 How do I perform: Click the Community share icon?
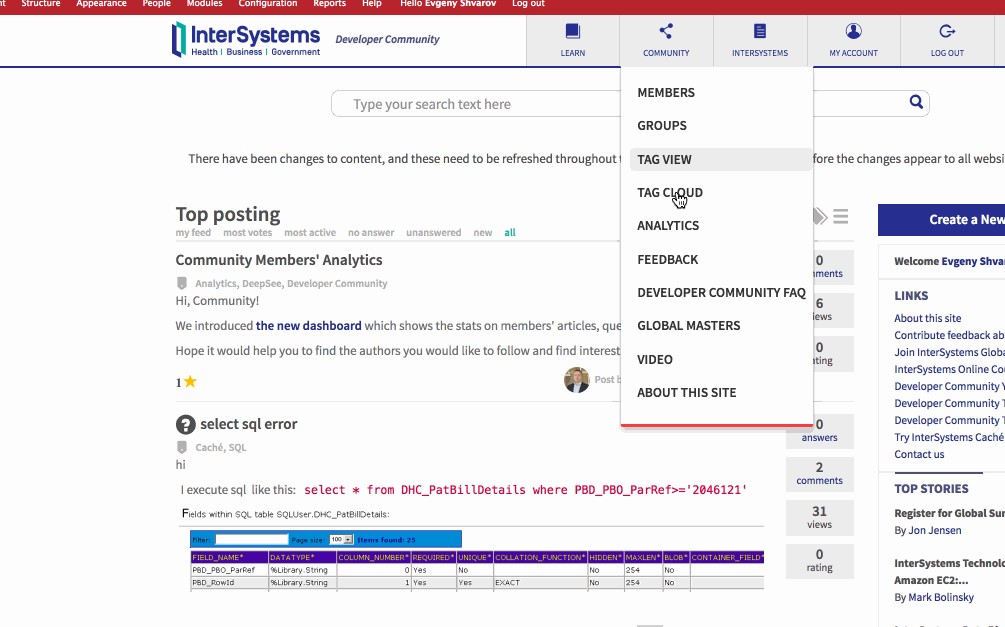click(x=666, y=32)
